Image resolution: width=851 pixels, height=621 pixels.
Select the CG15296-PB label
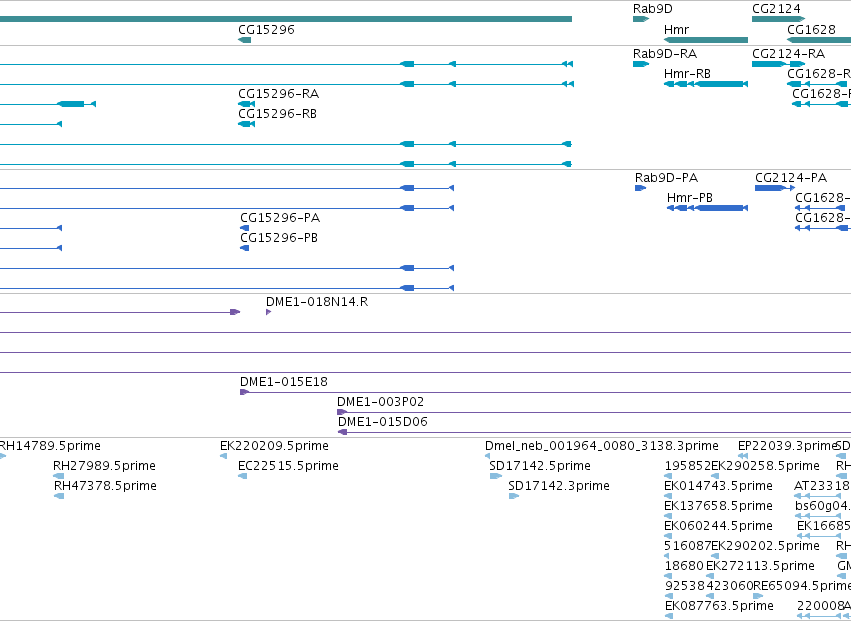pyautogui.click(x=279, y=238)
